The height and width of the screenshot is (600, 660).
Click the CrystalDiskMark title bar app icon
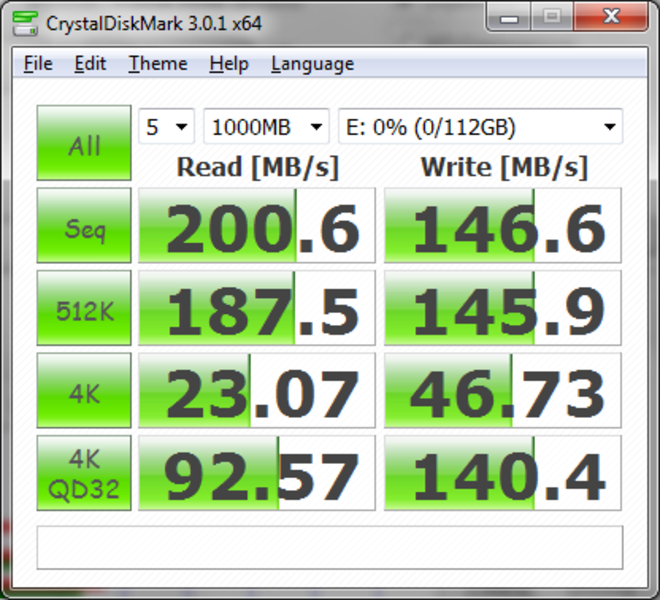point(25,23)
